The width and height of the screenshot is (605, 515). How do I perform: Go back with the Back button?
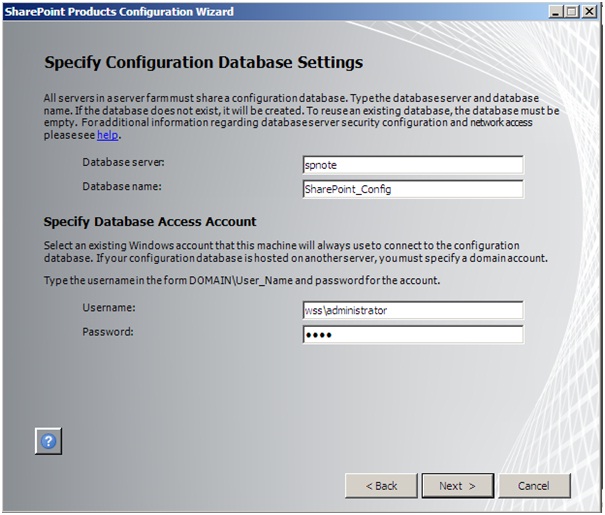tap(381, 486)
